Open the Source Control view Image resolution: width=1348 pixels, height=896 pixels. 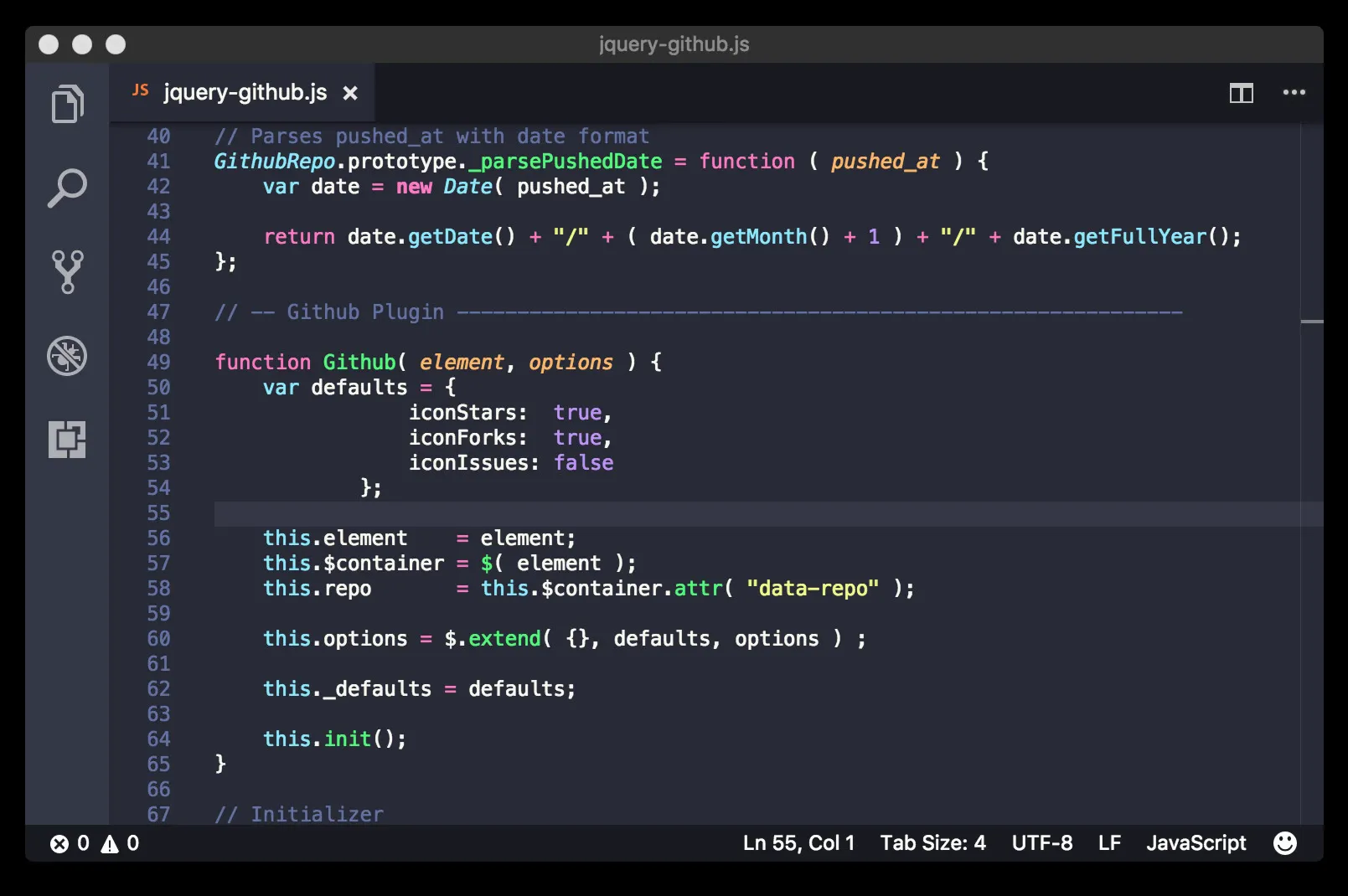tap(67, 271)
